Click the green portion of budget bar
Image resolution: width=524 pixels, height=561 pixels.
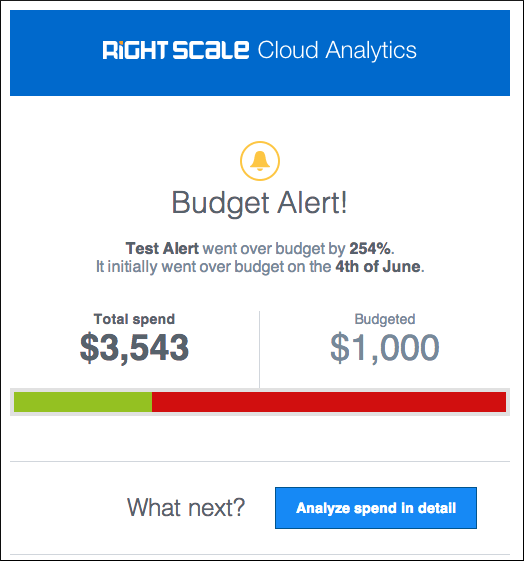pos(83,402)
